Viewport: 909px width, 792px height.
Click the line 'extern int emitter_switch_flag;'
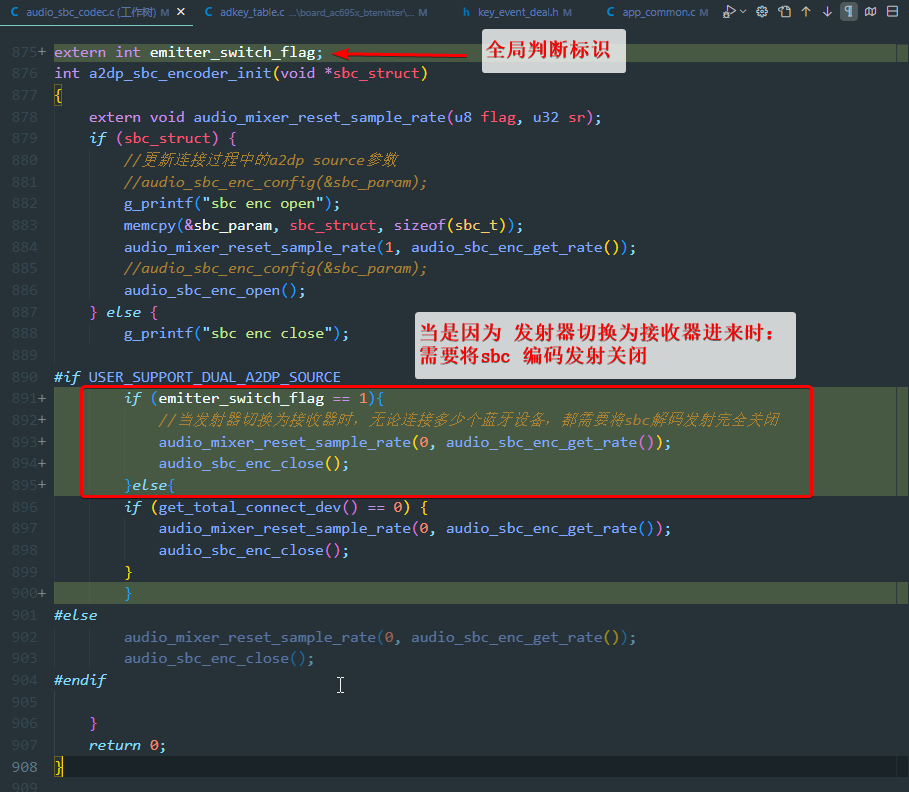[x=188, y=53]
